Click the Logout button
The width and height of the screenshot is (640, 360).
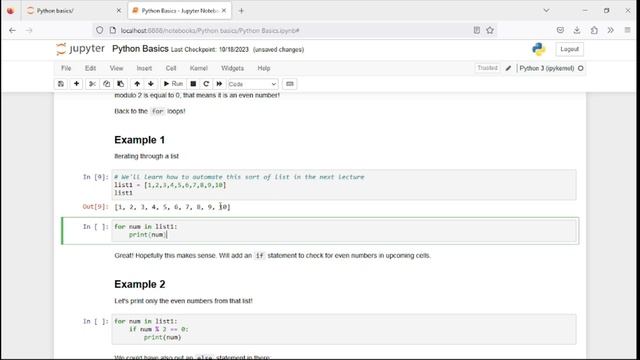click(569, 49)
